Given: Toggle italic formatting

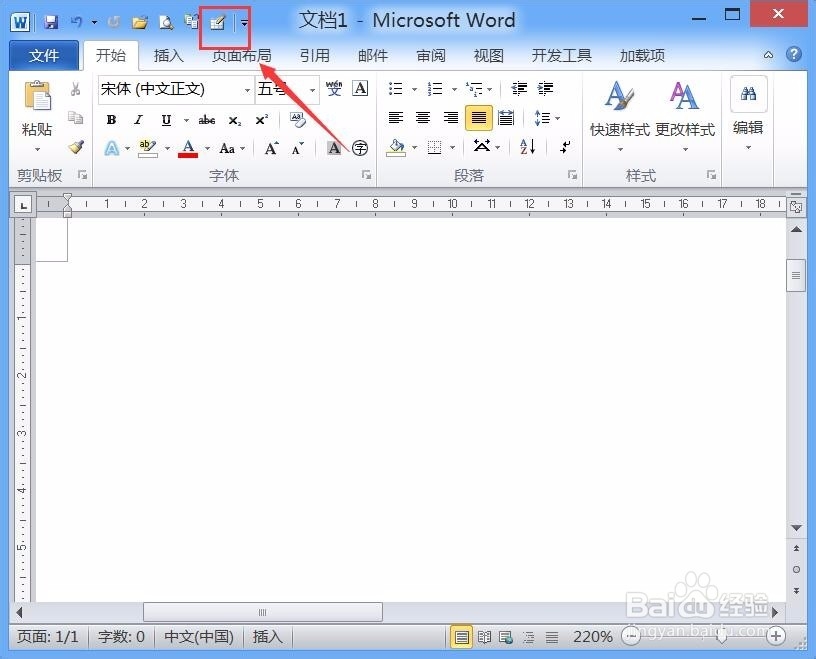Looking at the screenshot, I should pos(138,120).
